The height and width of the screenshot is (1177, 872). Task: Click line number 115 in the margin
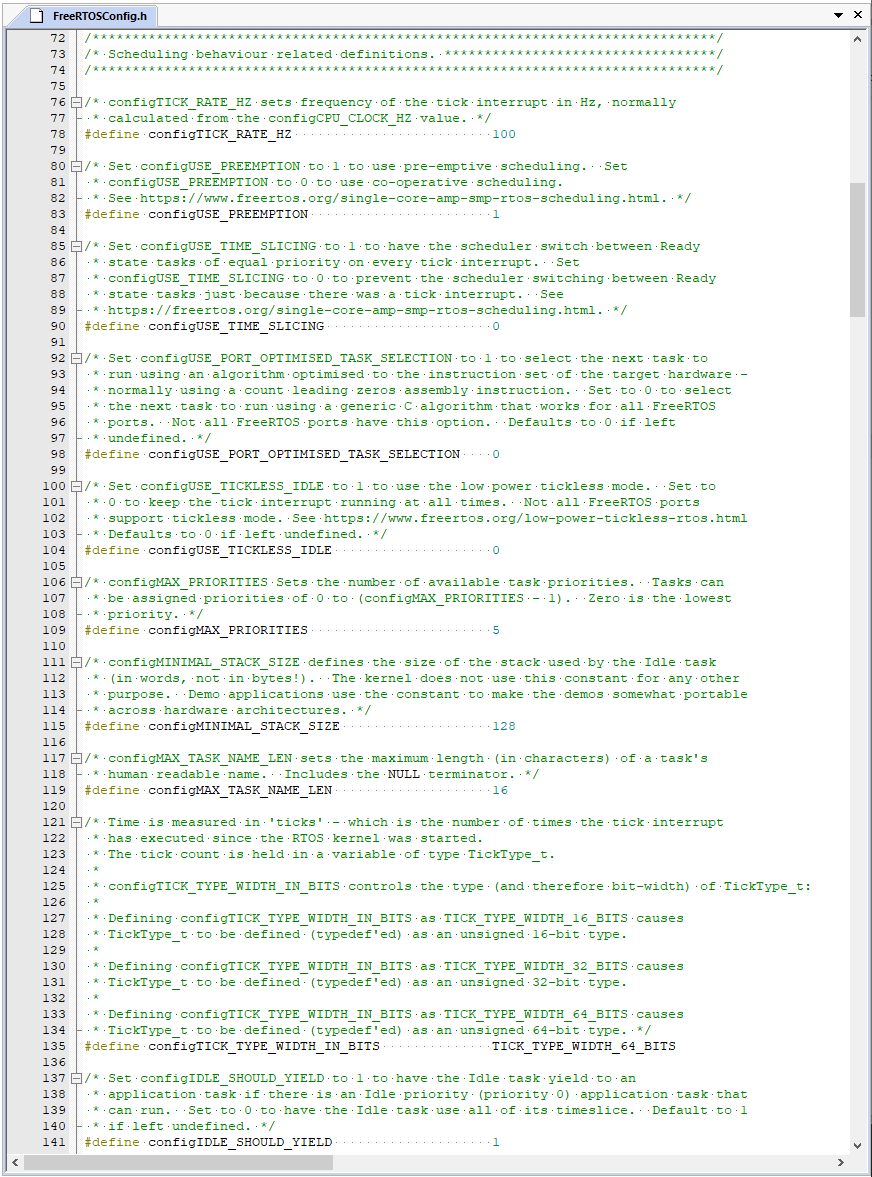[53, 727]
